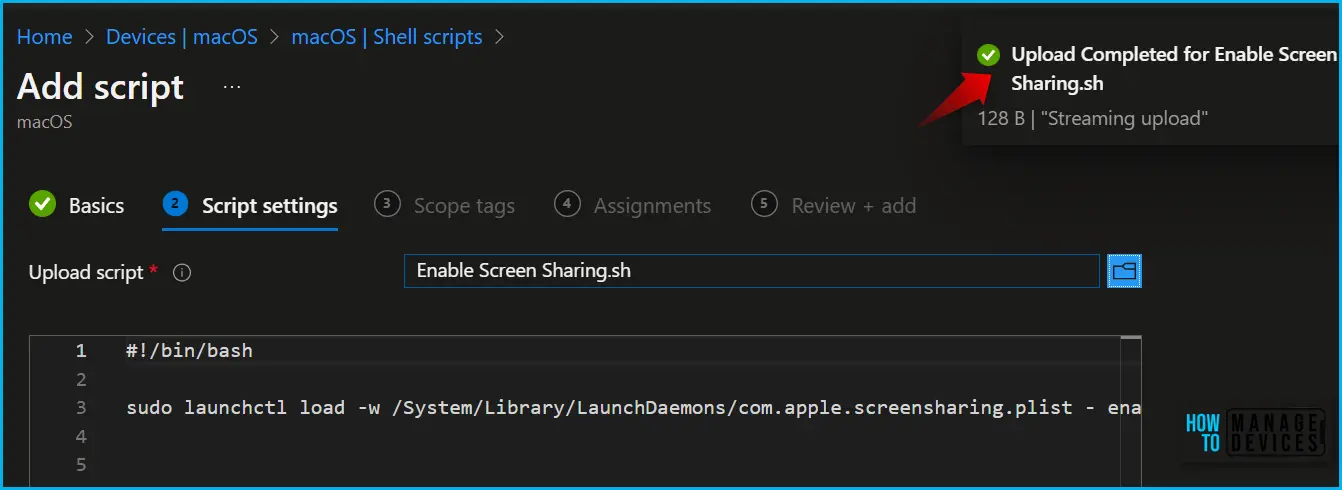This screenshot has height=490, width=1342.
Task: Click the info icon next to Upload script
Action: pyautogui.click(x=182, y=272)
